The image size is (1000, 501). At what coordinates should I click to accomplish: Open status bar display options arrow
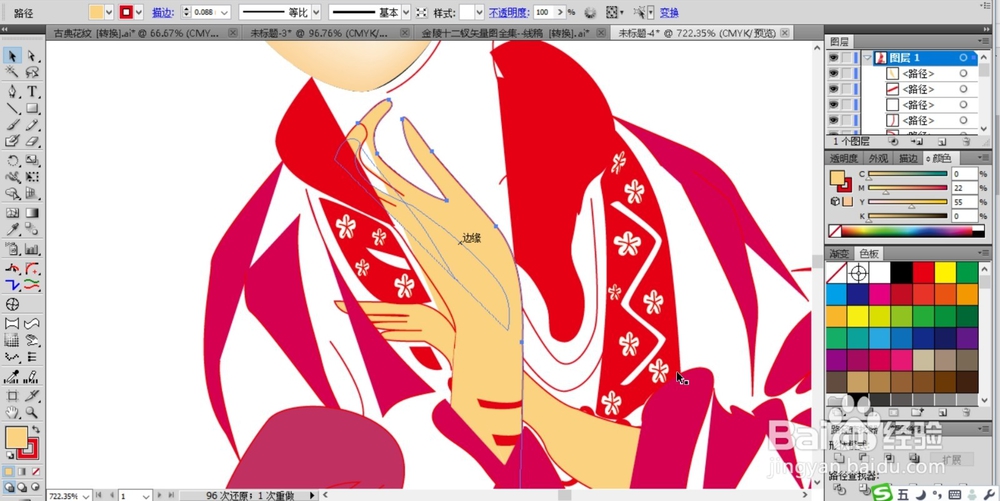click(312, 495)
